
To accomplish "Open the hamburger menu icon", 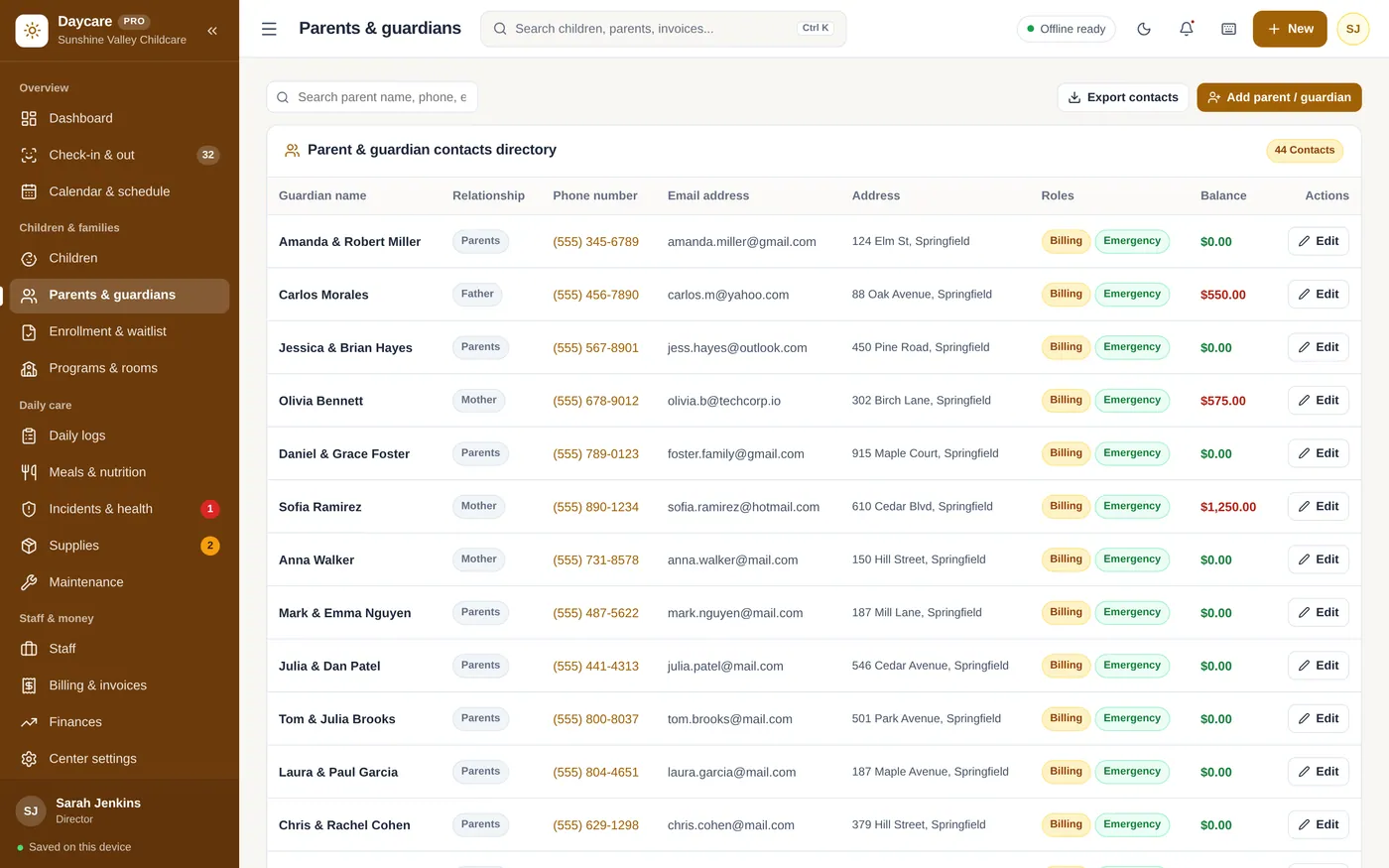I will (269, 29).
